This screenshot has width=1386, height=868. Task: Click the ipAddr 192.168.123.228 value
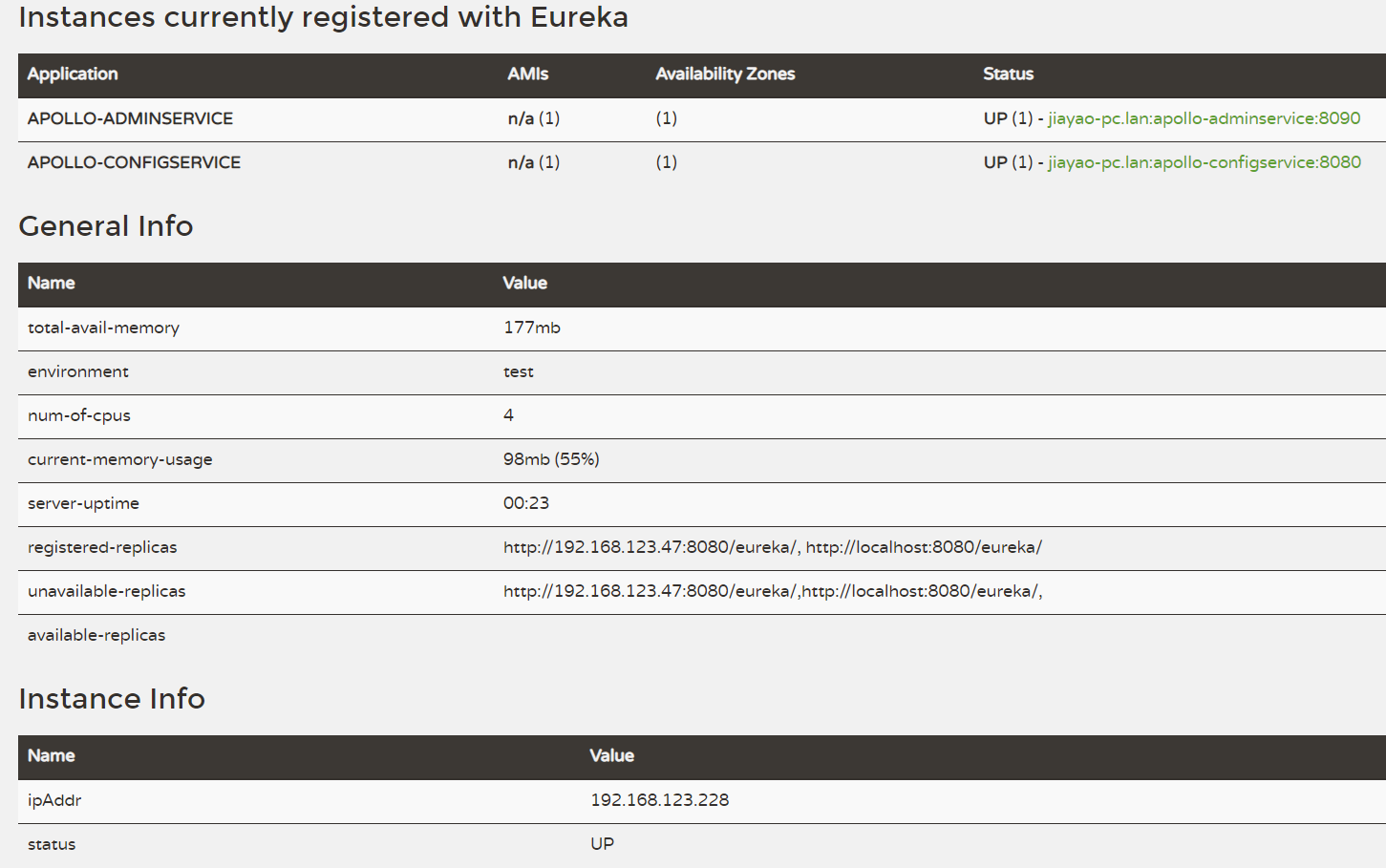tap(659, 800)
